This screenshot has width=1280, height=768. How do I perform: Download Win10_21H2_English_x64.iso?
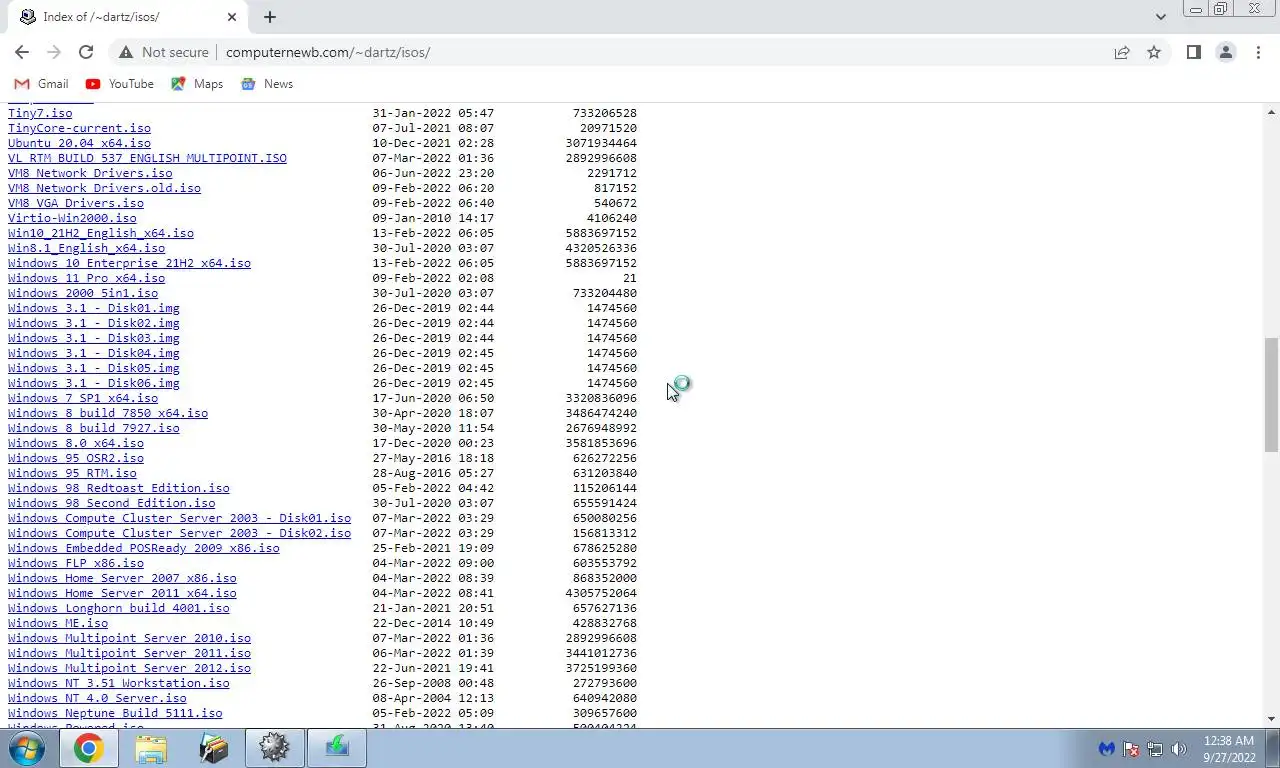coord(101,233)
